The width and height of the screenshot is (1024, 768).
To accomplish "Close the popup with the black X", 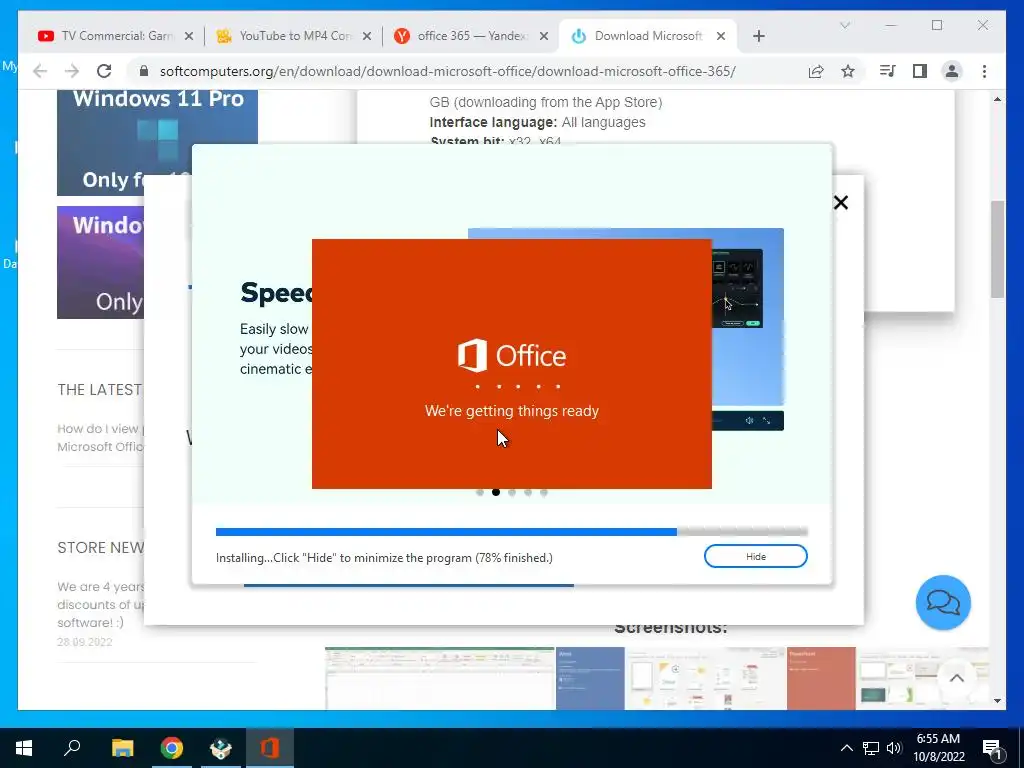I will (x=840, y=202).
